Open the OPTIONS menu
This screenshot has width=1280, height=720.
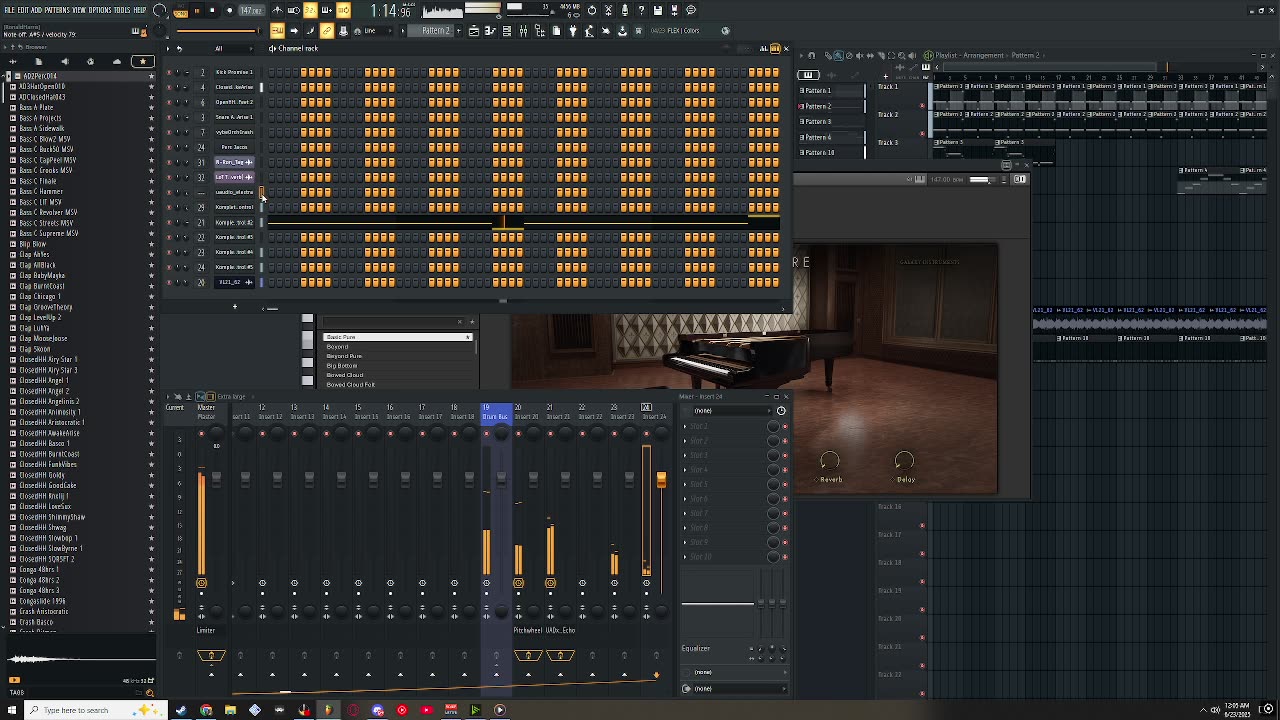100,10
